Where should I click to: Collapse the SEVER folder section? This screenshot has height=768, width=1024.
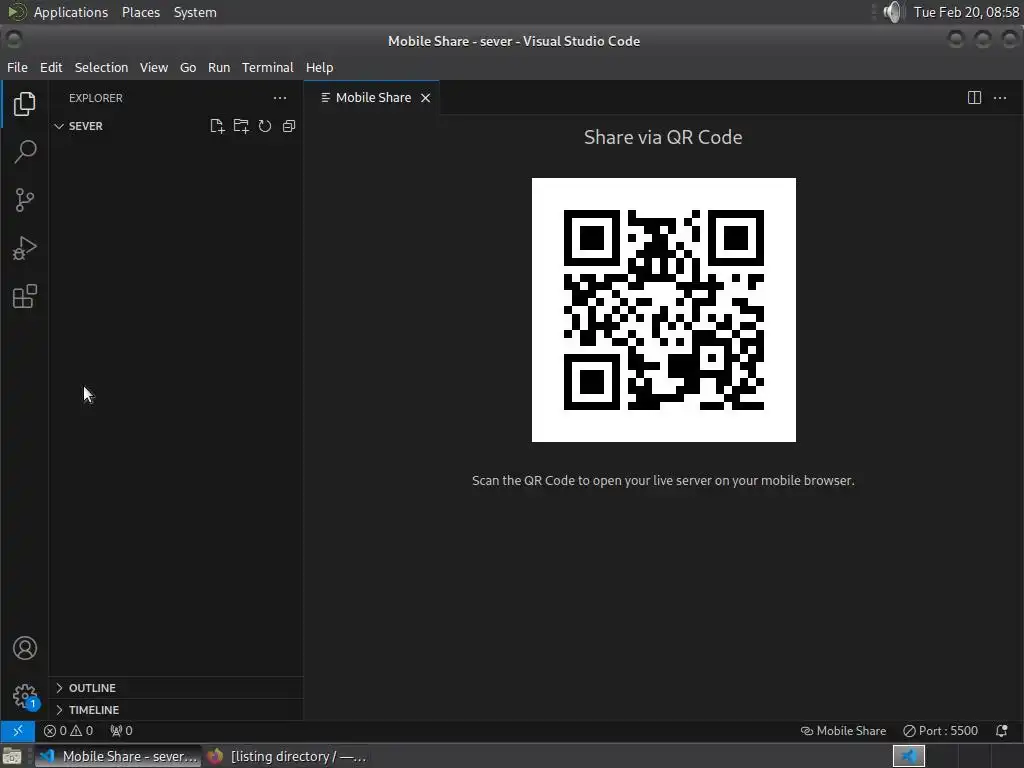point(86,126)
